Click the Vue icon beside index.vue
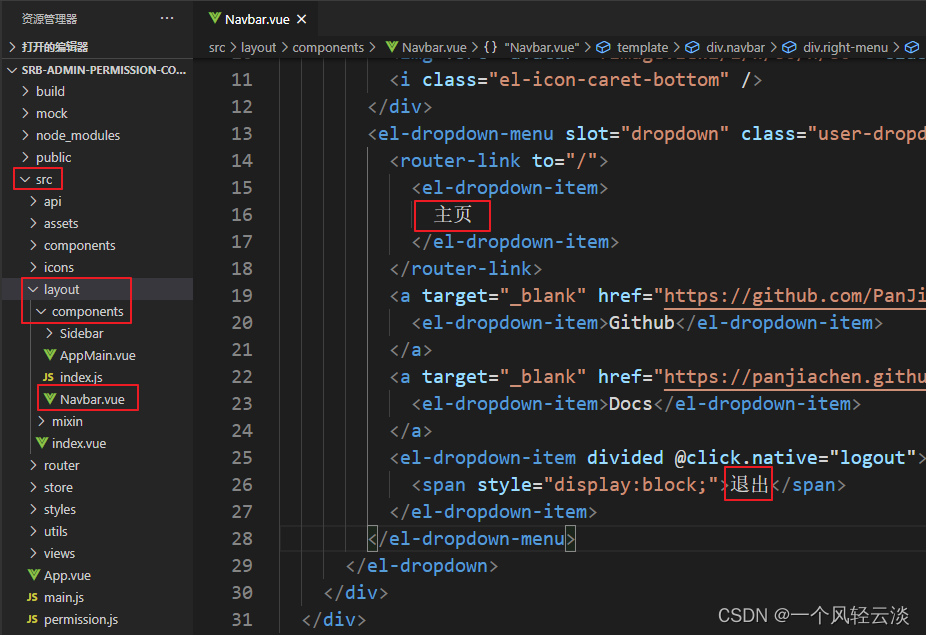The height and width of the screenshot is (635, 926). pyautogui.click(x=42, y=442)
